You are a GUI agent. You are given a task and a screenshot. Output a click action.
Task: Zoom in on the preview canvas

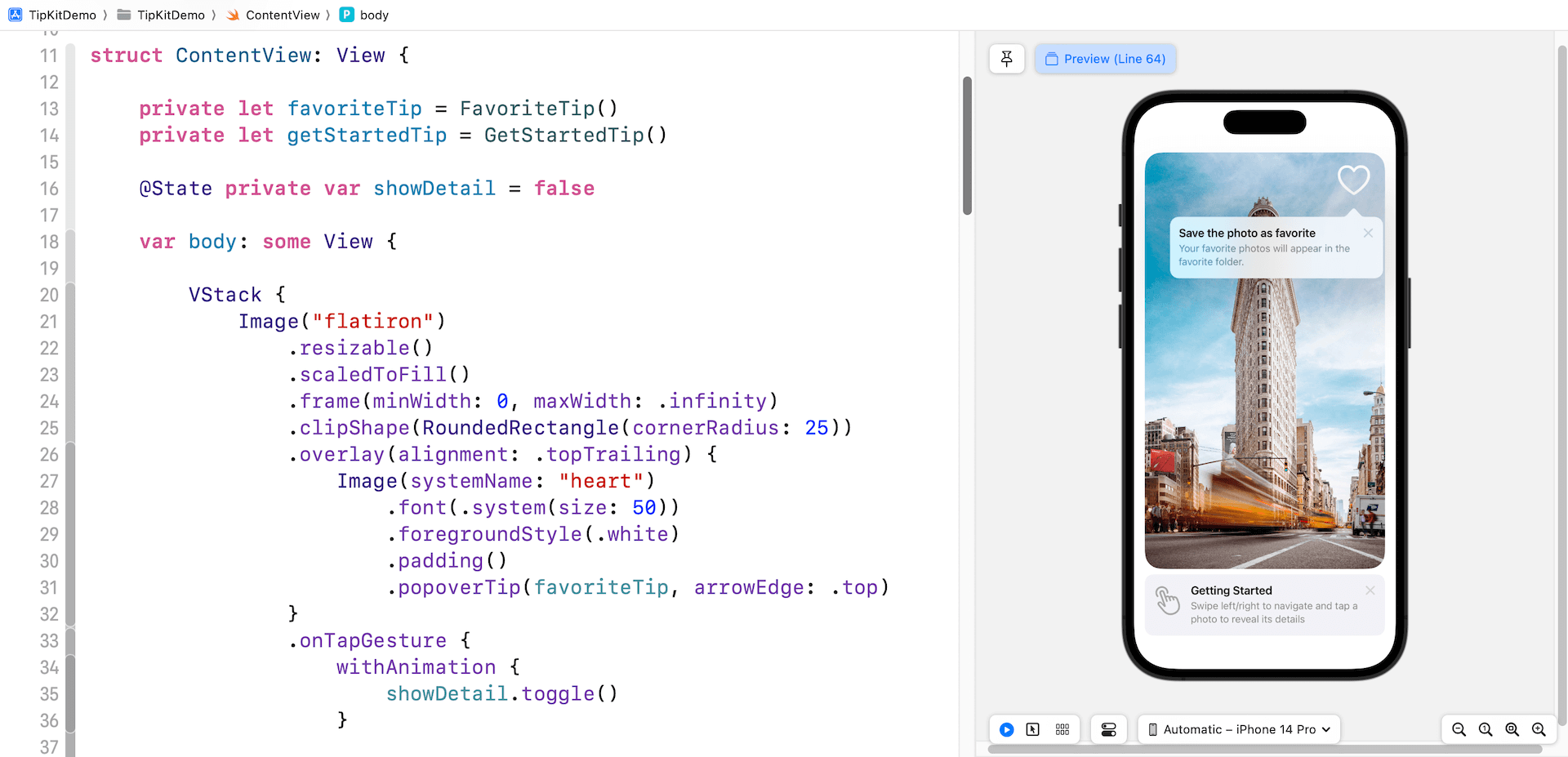[1539, 729]
